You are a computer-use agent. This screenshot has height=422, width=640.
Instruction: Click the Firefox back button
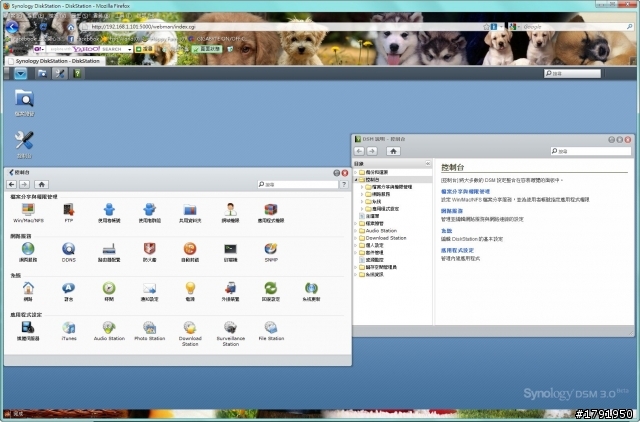[x=12, y=27]
